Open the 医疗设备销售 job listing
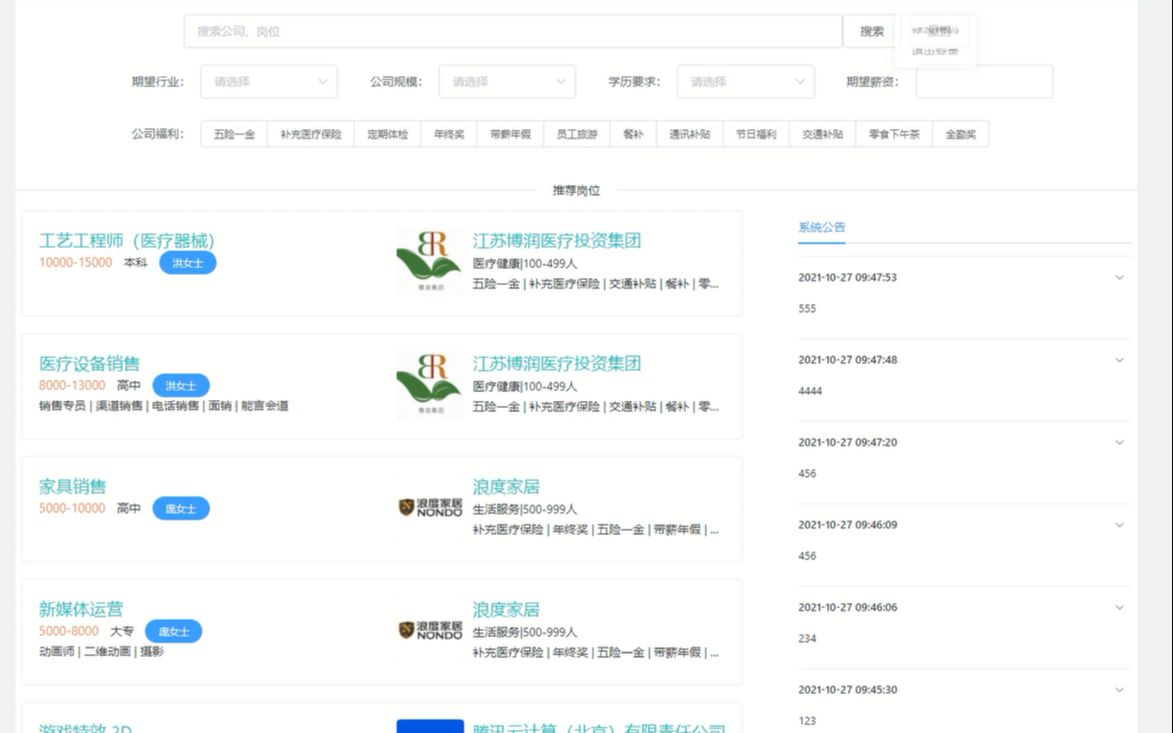The width and height of the screenshot is (1173, 733). 88,363
